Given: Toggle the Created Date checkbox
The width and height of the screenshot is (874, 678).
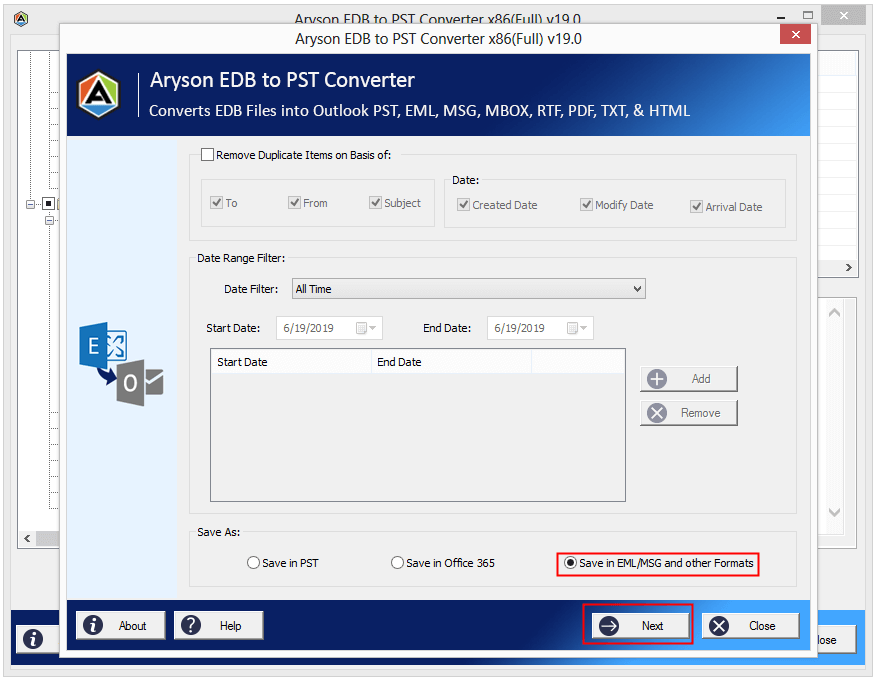Looking at the screenshot, I should pos(463,205).
